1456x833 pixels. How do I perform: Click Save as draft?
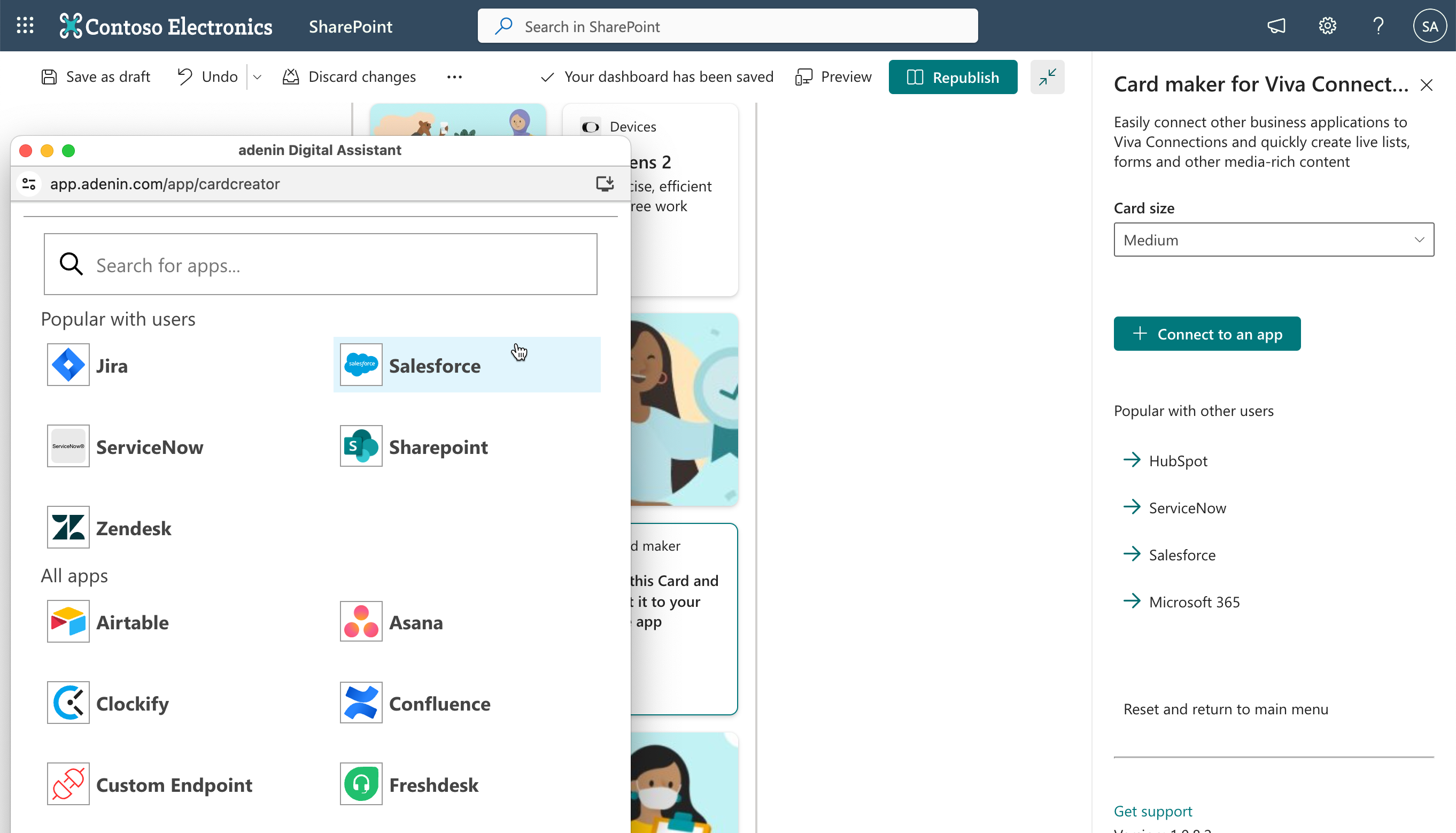(x=96, y=76)
